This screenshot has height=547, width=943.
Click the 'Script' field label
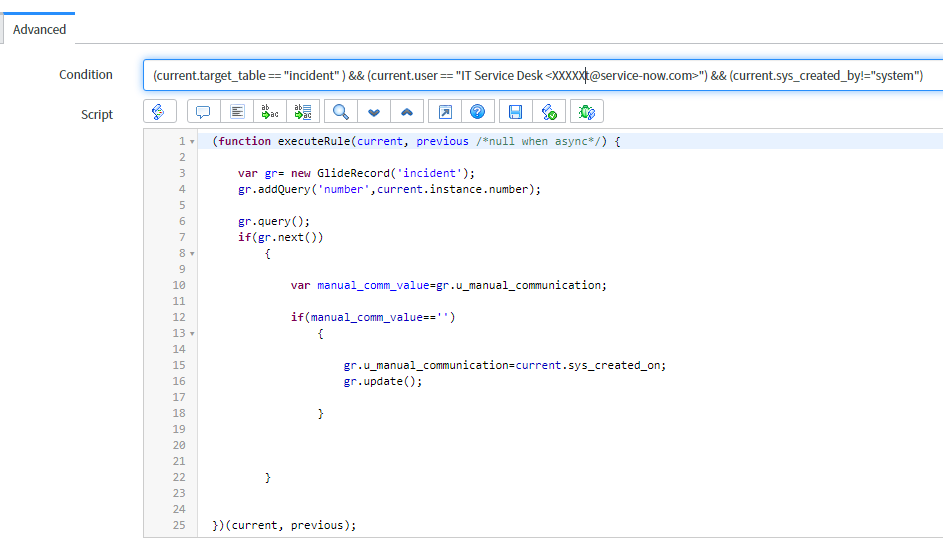97,114
